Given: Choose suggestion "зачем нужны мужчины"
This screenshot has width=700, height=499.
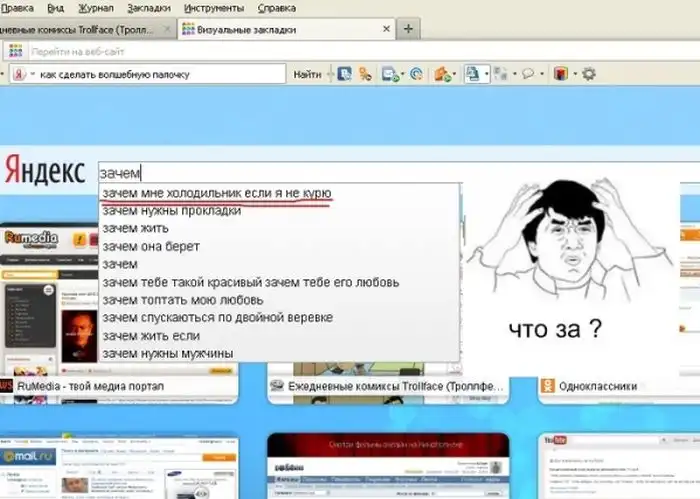Looking at the screenshot, I should click(x=167, y=353).
